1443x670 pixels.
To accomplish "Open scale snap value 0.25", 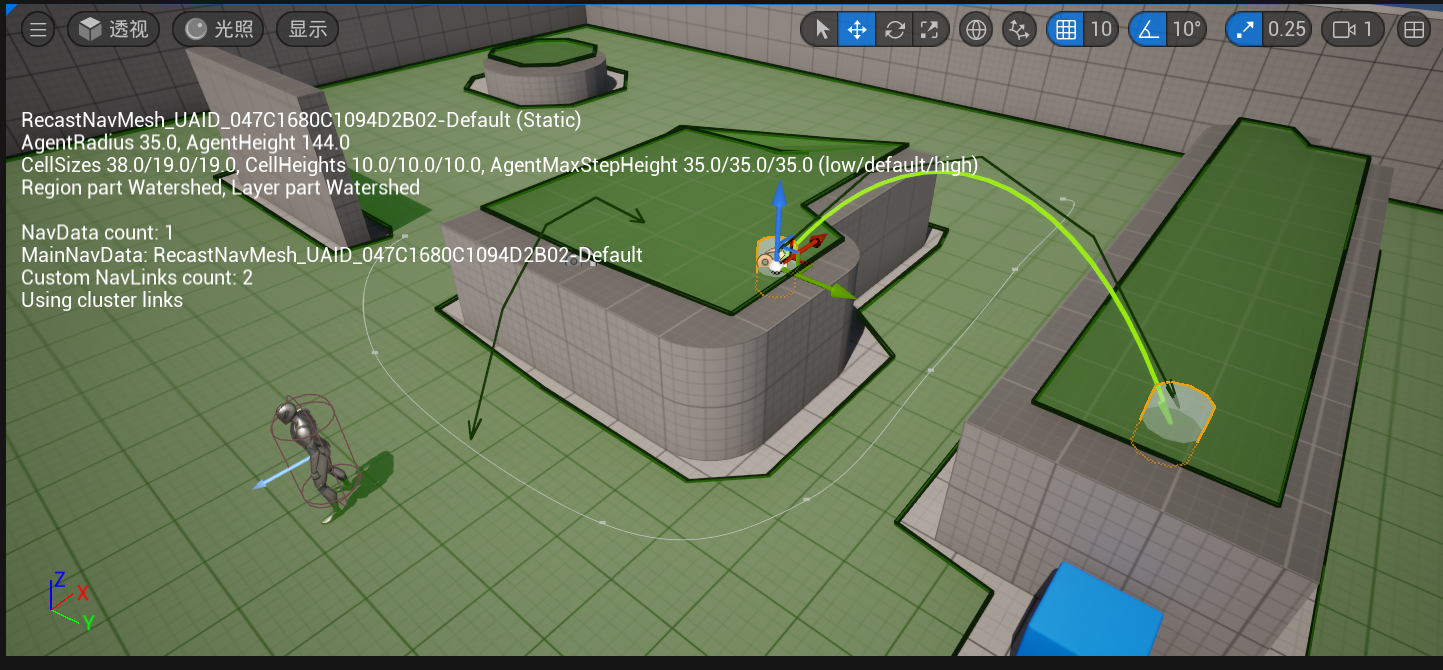I will [x=1287, y=29].
